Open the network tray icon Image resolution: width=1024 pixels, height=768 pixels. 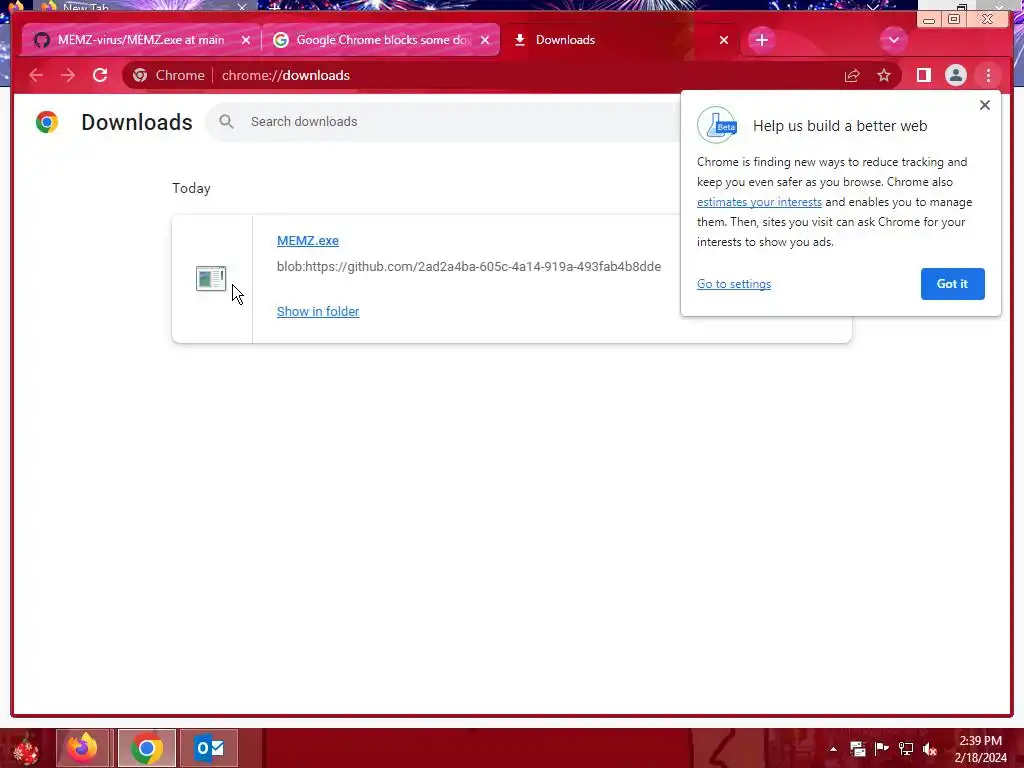(x=906, y=748)
